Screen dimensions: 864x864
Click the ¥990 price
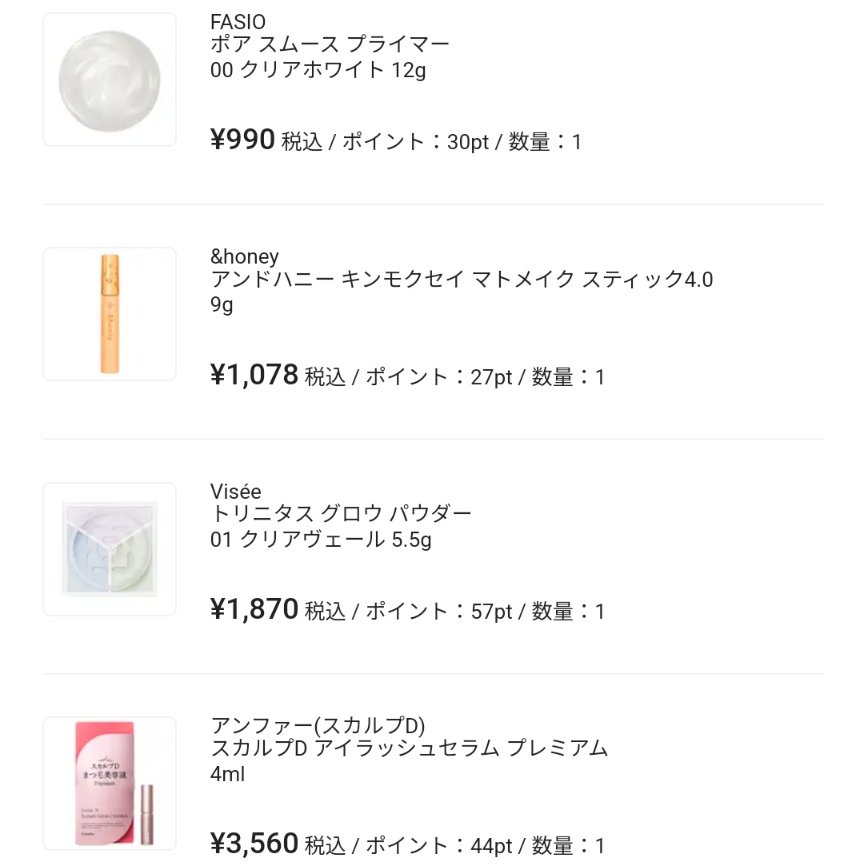[x=242, y=141]
